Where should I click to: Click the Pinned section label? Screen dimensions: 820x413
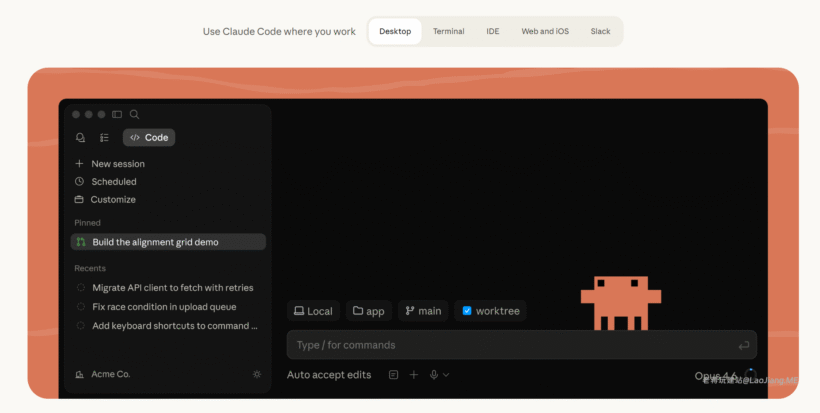point(87,223)
